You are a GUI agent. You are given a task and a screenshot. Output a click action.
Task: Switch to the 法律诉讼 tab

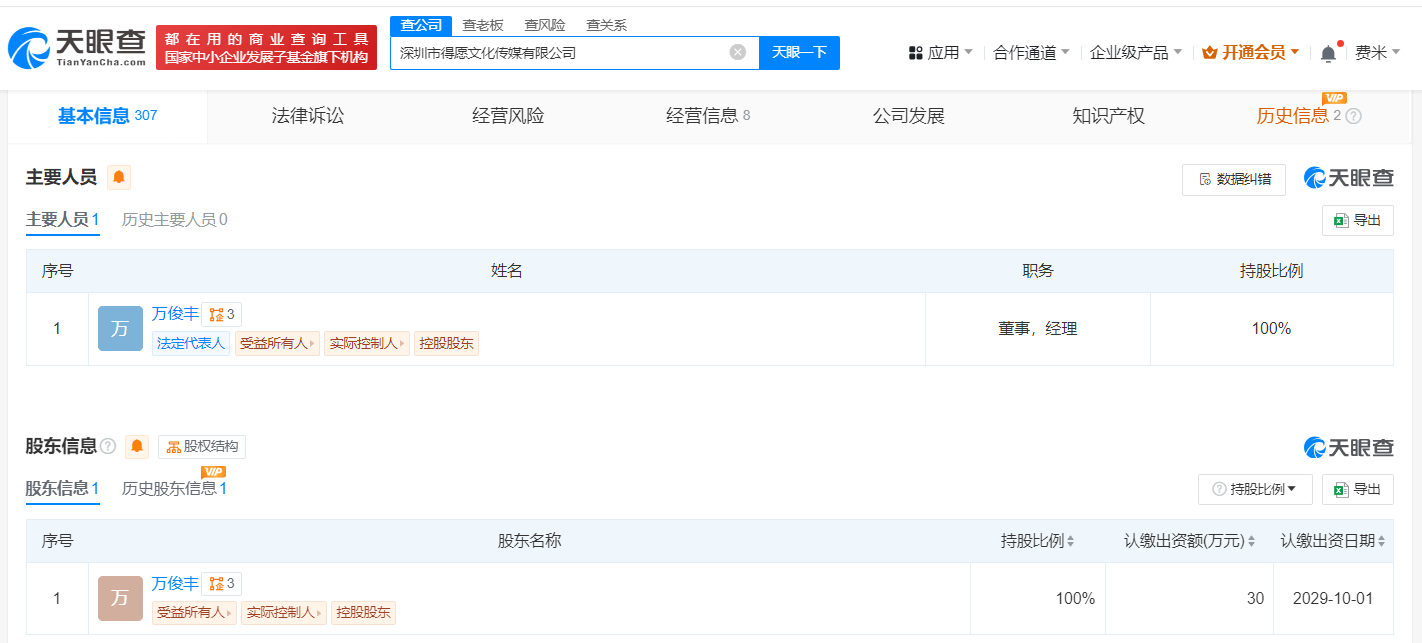(x=308, y=116)
